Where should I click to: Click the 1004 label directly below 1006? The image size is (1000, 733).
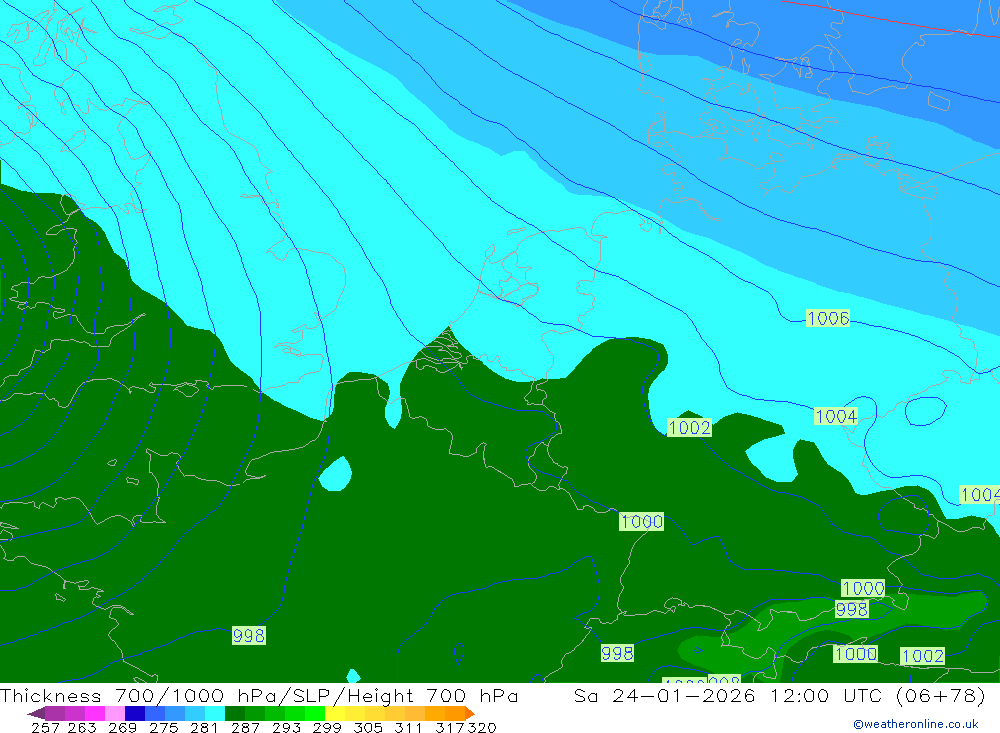tap(836, 417)
